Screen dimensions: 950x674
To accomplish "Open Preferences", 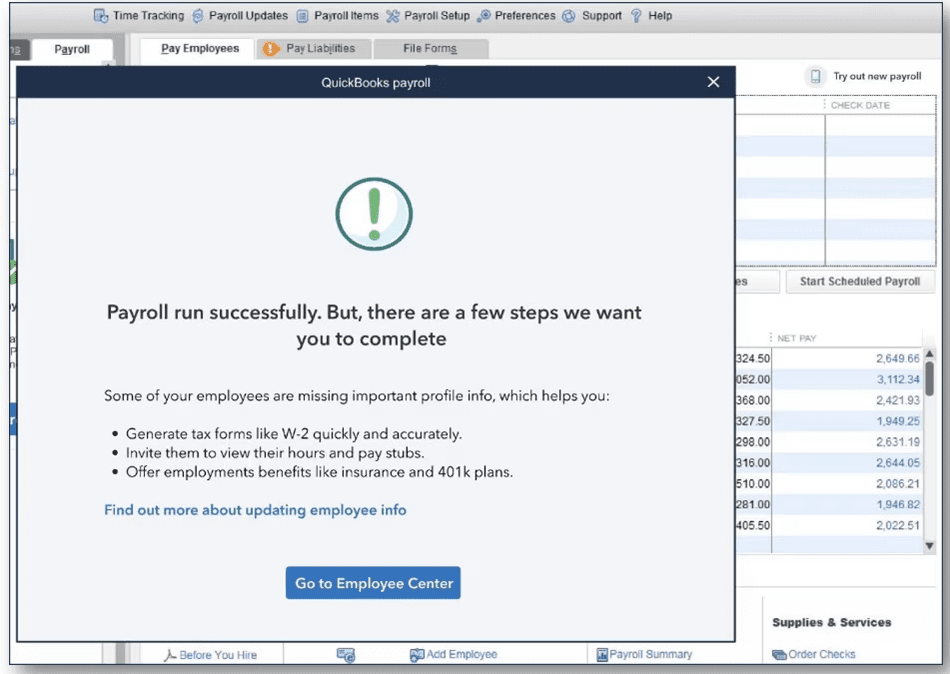I will click(x=525, y=16).
